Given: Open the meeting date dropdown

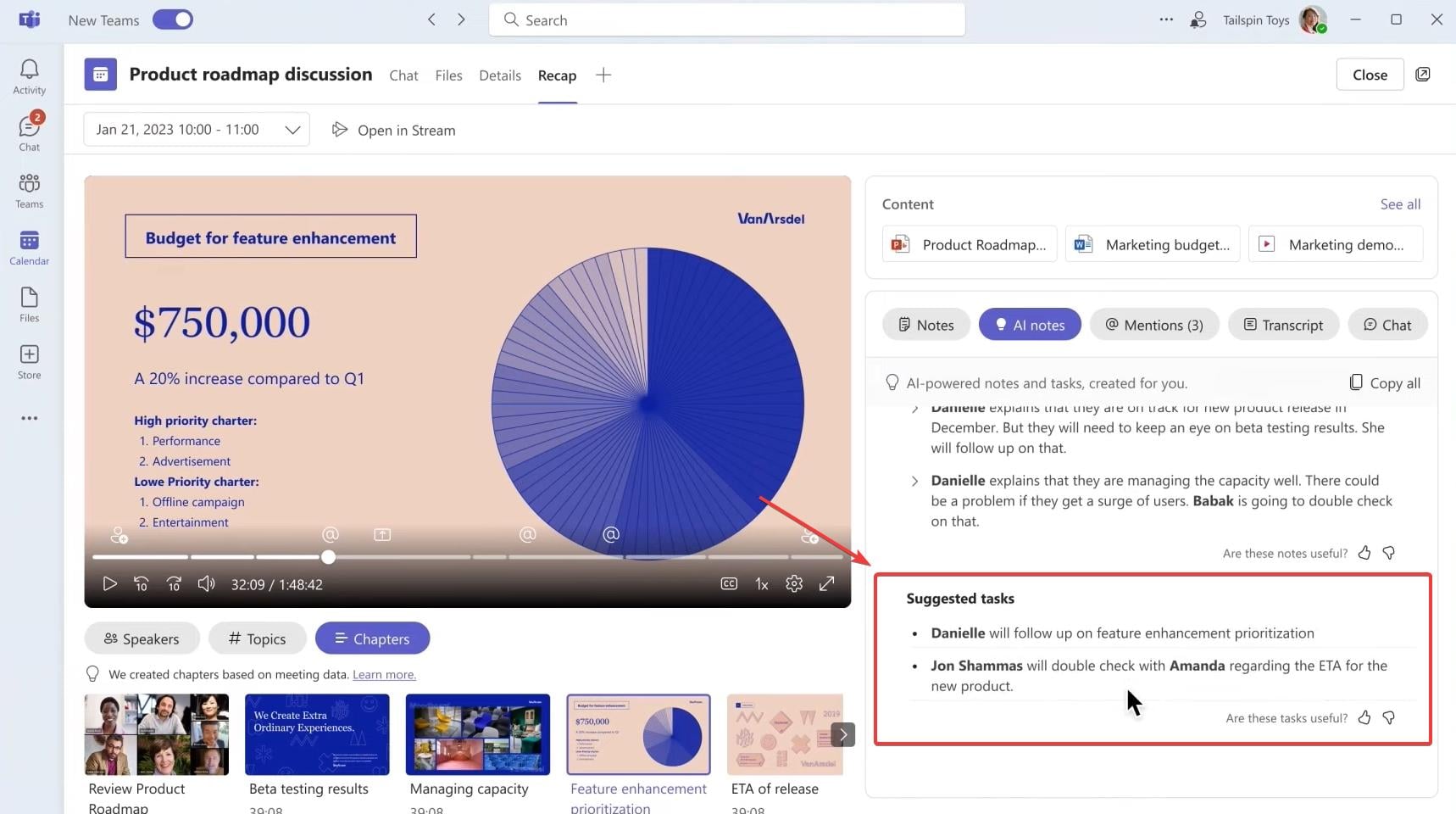Looking at the screenshot, I should 197,130.
